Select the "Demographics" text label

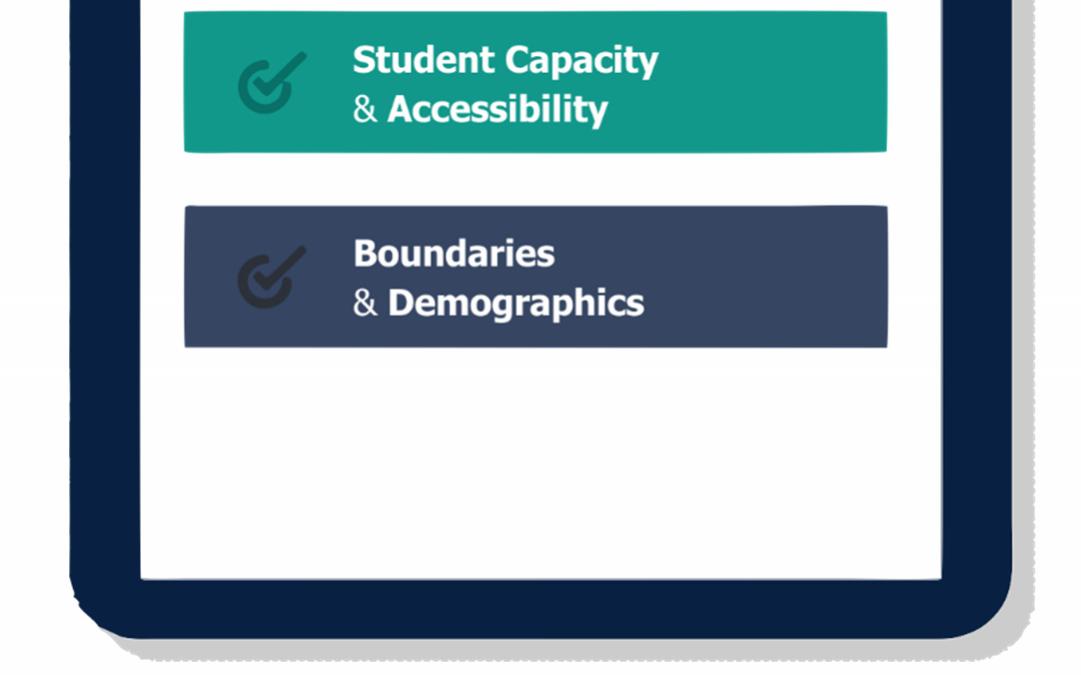point(515,303)
